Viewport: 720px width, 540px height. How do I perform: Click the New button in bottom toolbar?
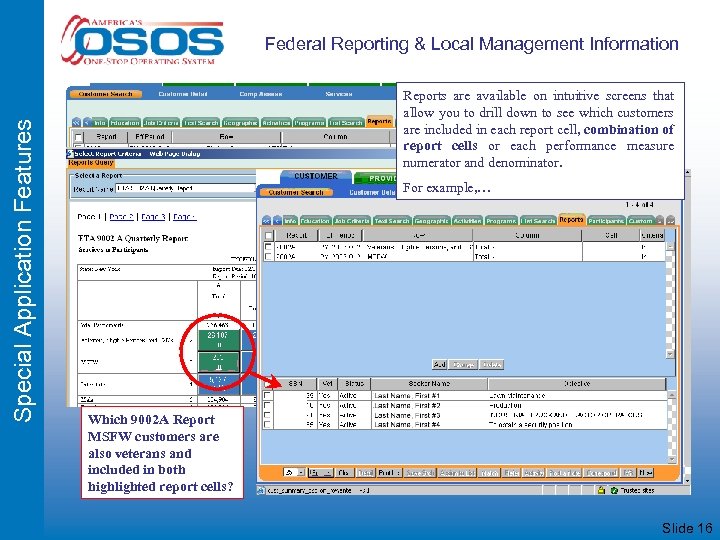click(645, 472)
